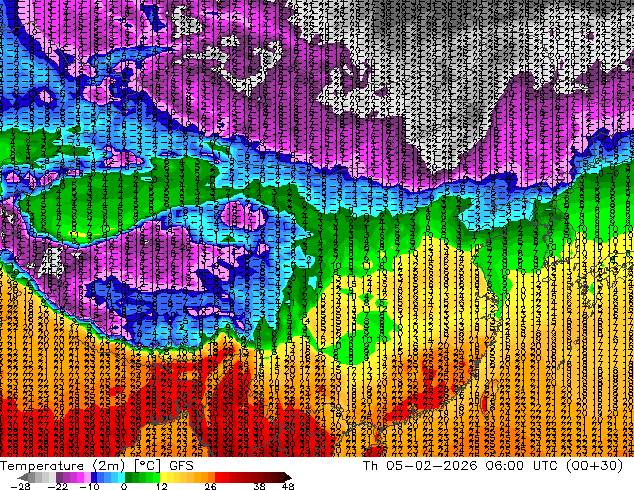Click the '48' legend value

tap(288, 486)
